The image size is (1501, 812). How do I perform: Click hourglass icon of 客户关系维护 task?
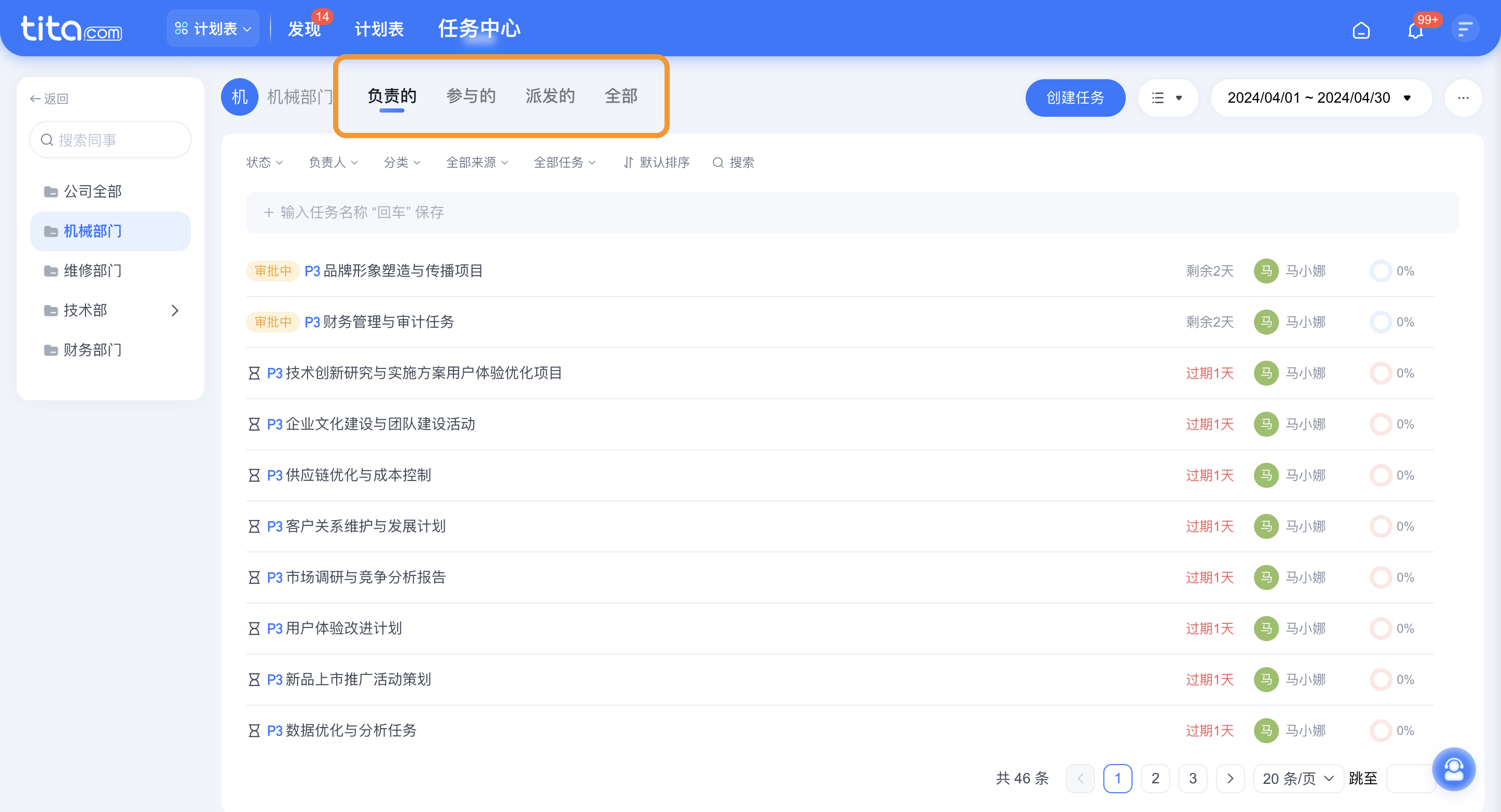point(254,526)
